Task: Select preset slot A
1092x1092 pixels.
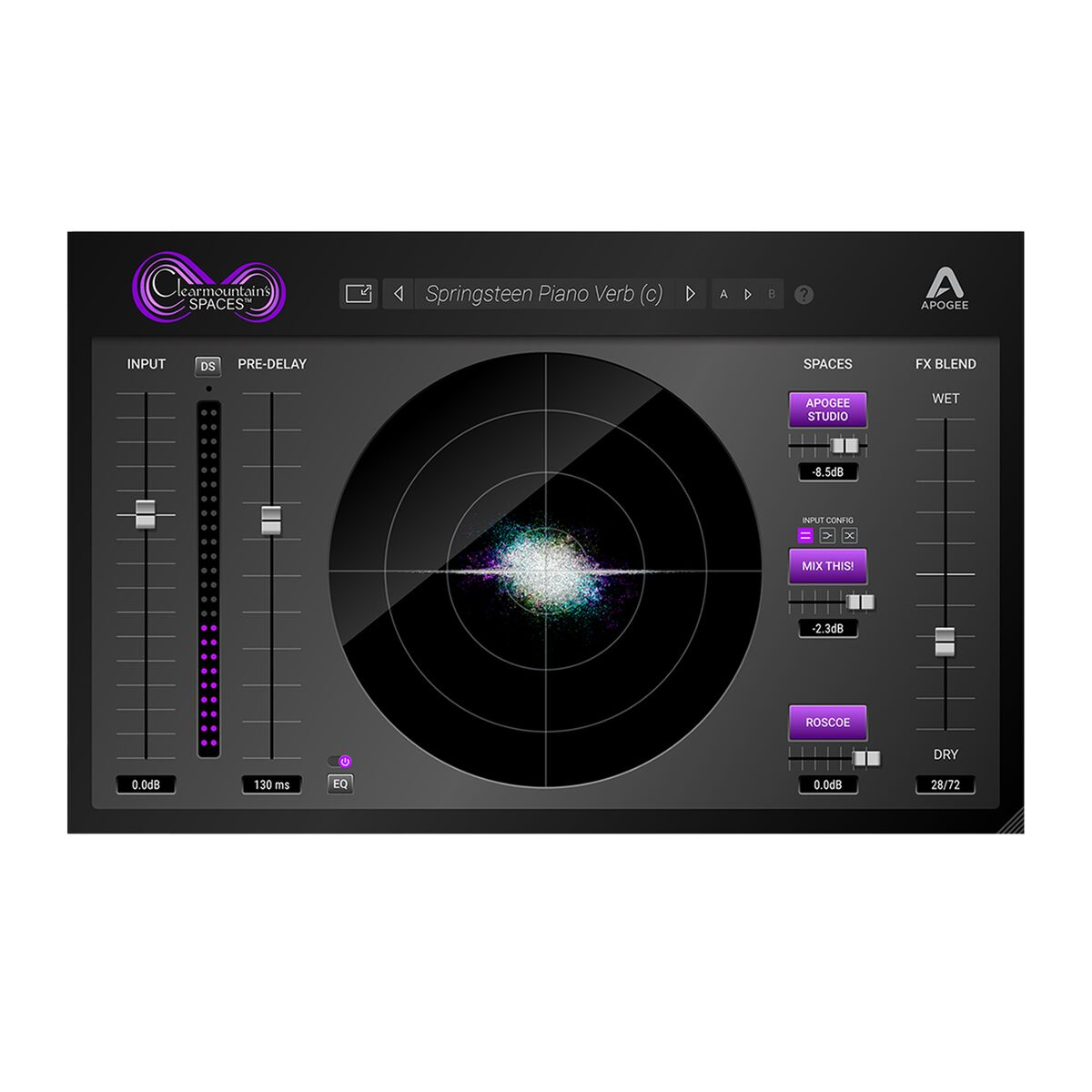Action: (724, 294)
